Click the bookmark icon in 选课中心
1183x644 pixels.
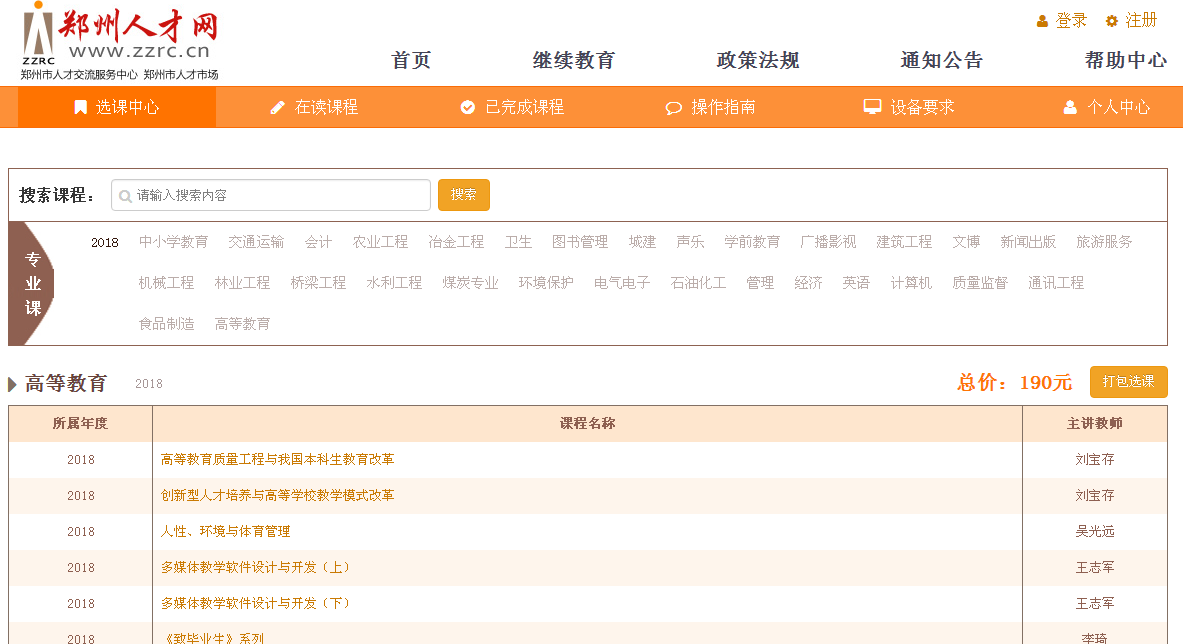click(81, 107)
